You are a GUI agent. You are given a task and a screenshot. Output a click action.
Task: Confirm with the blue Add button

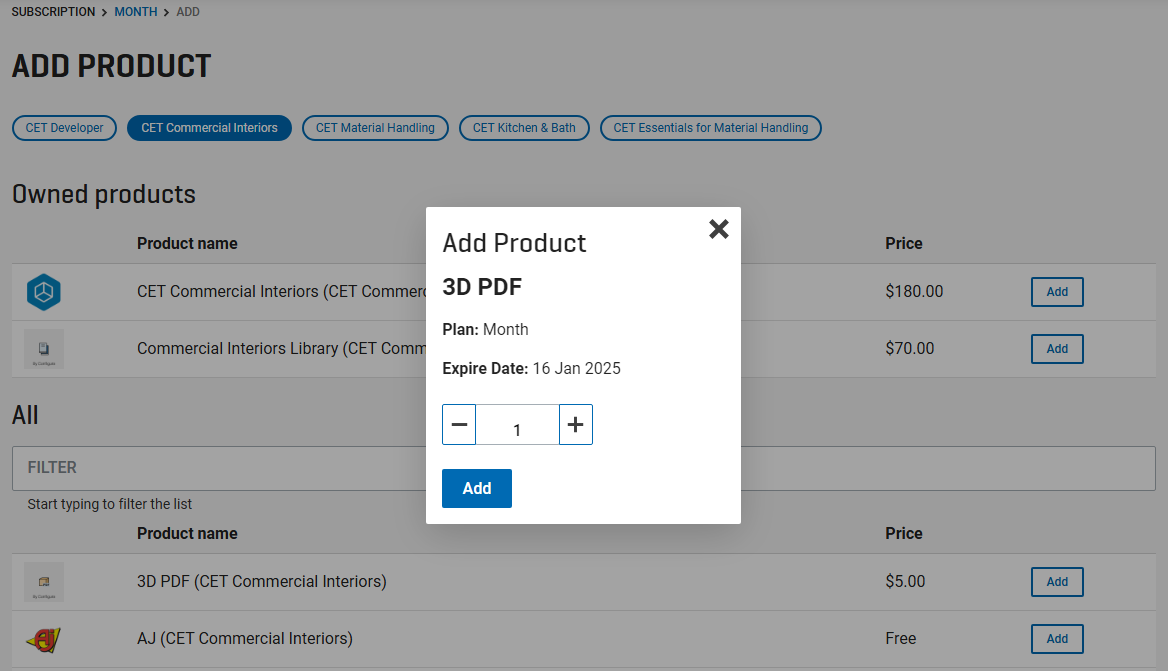(477, 489)
